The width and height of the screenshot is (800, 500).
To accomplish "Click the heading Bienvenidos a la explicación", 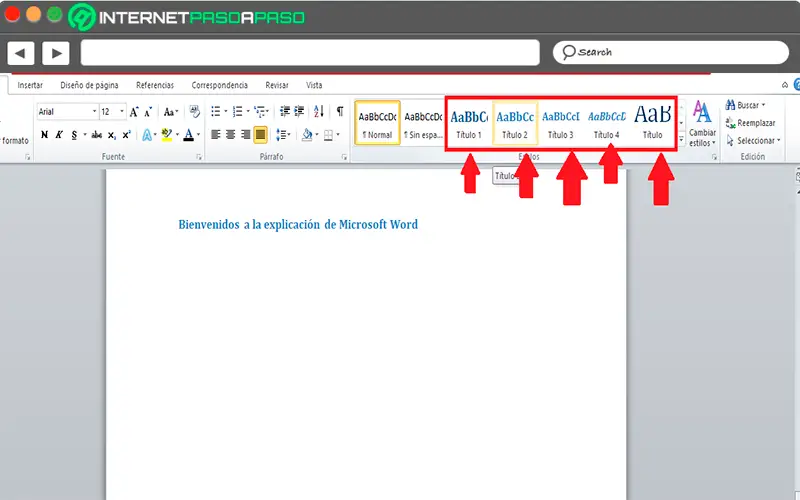I will point(298,224).
